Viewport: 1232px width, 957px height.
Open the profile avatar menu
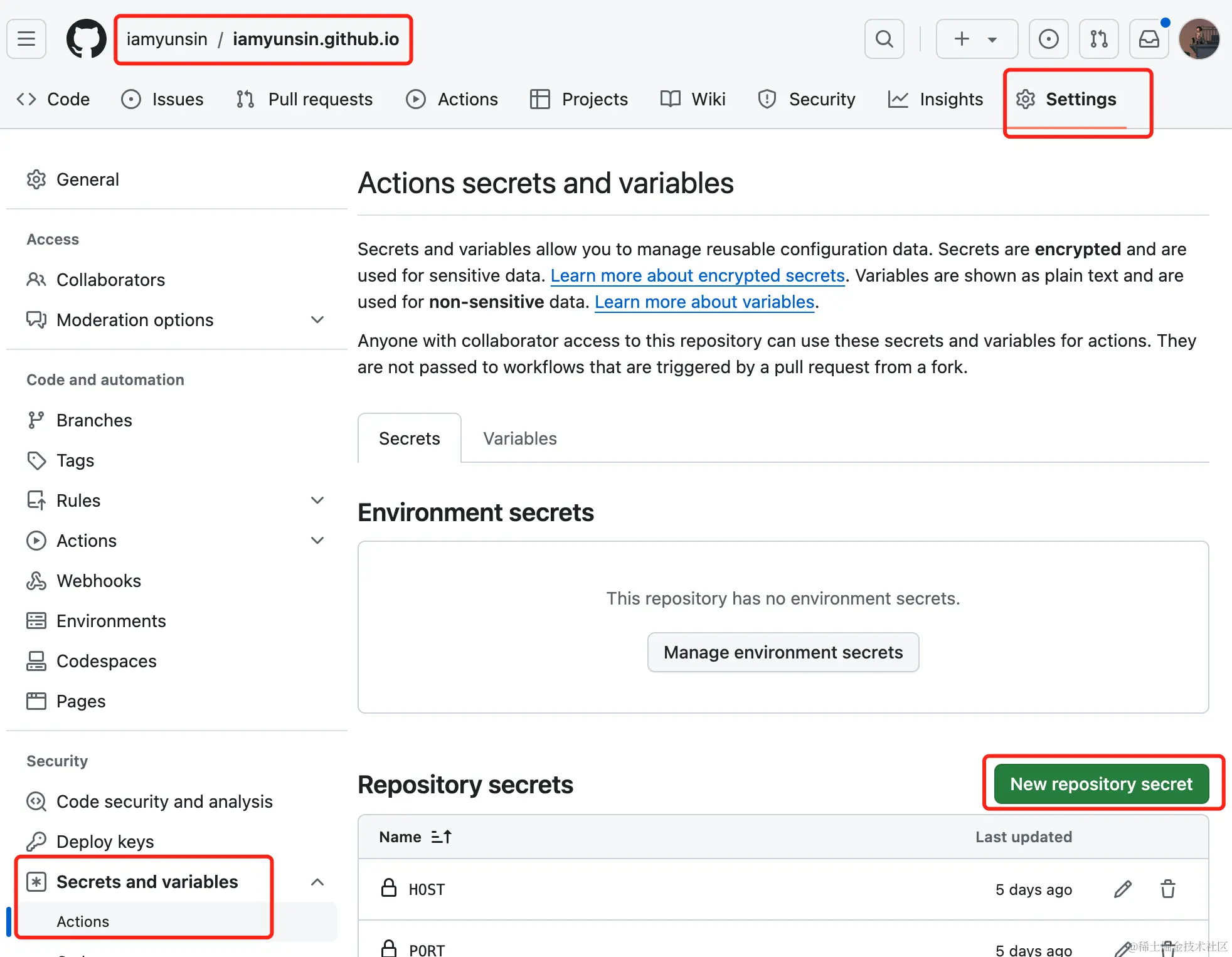[1199, 39]
